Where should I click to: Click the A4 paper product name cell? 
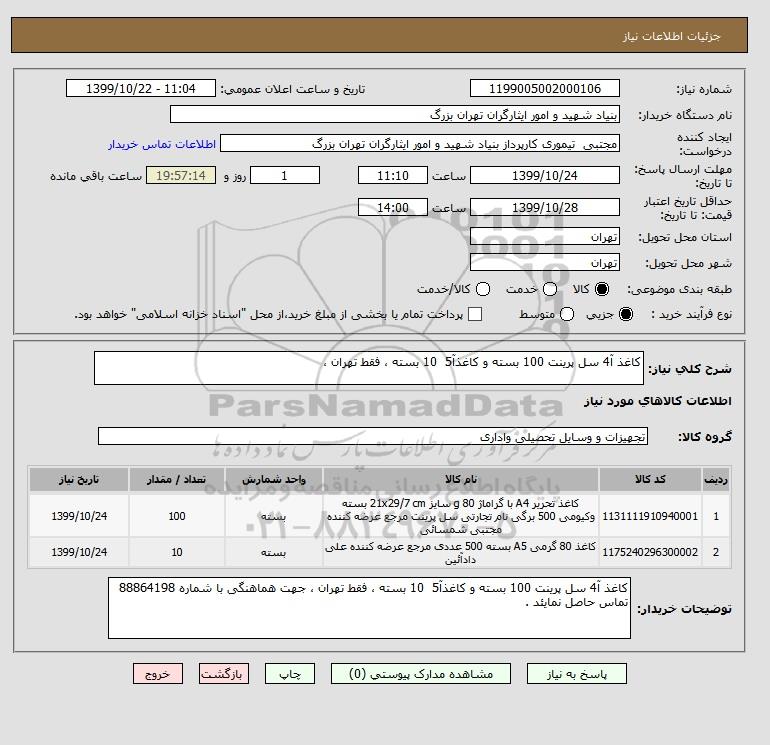[461, 516]
